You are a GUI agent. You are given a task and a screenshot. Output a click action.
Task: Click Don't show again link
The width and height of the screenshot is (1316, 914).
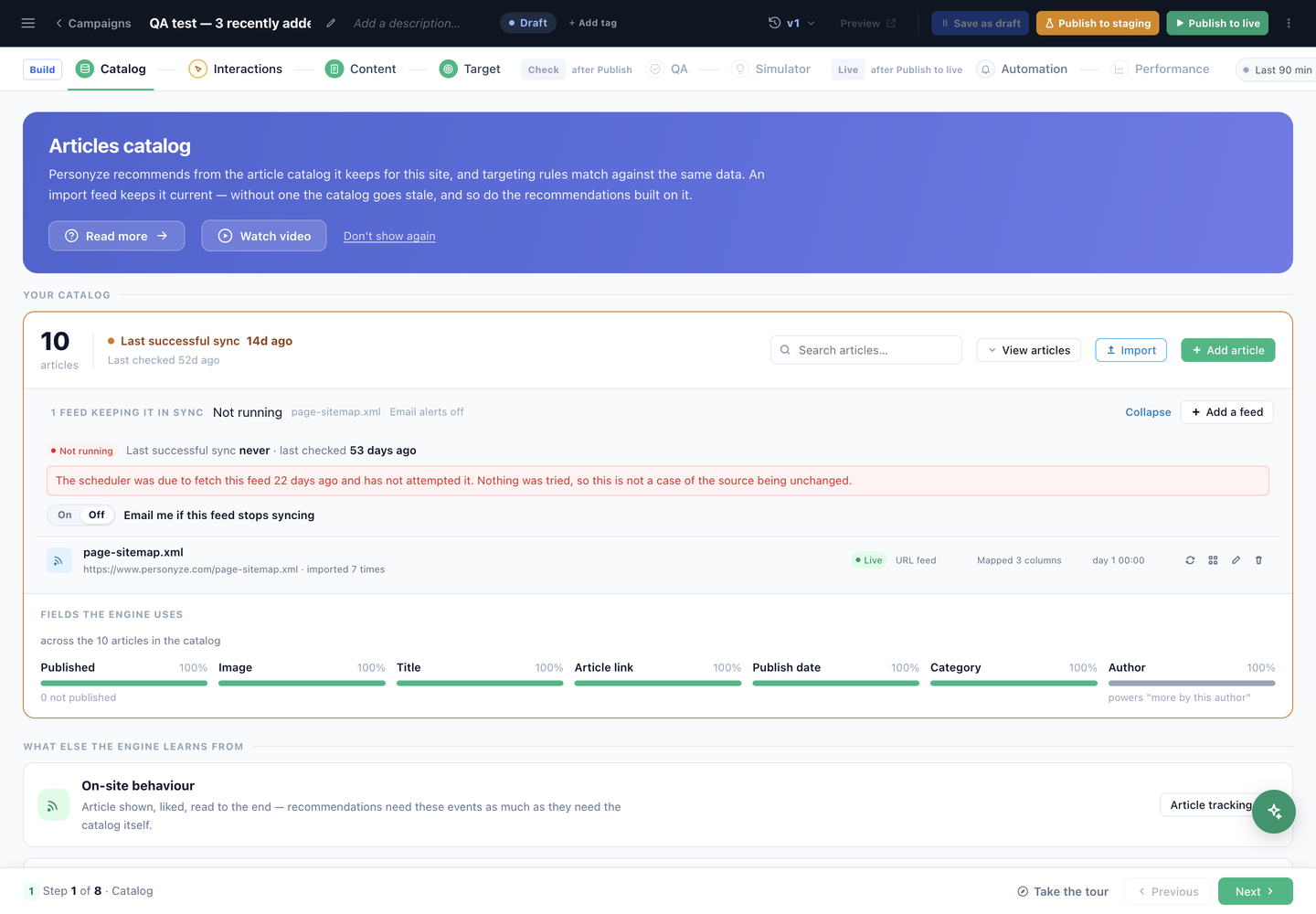click(x=389, y=236)
